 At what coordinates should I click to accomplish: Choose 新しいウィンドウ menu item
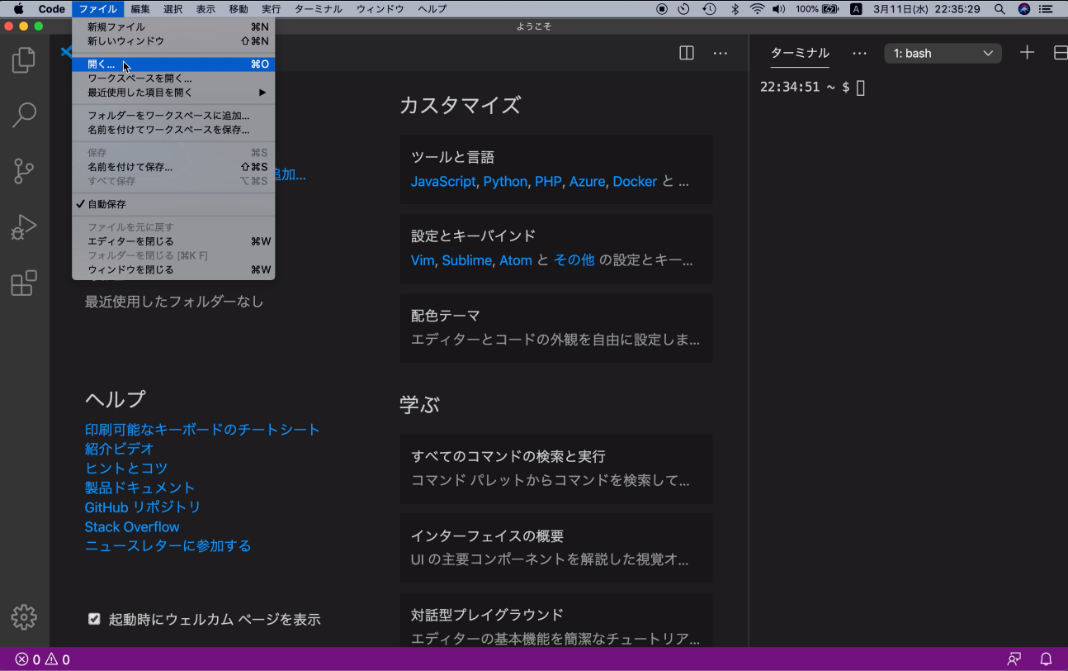tap(174, 41)
